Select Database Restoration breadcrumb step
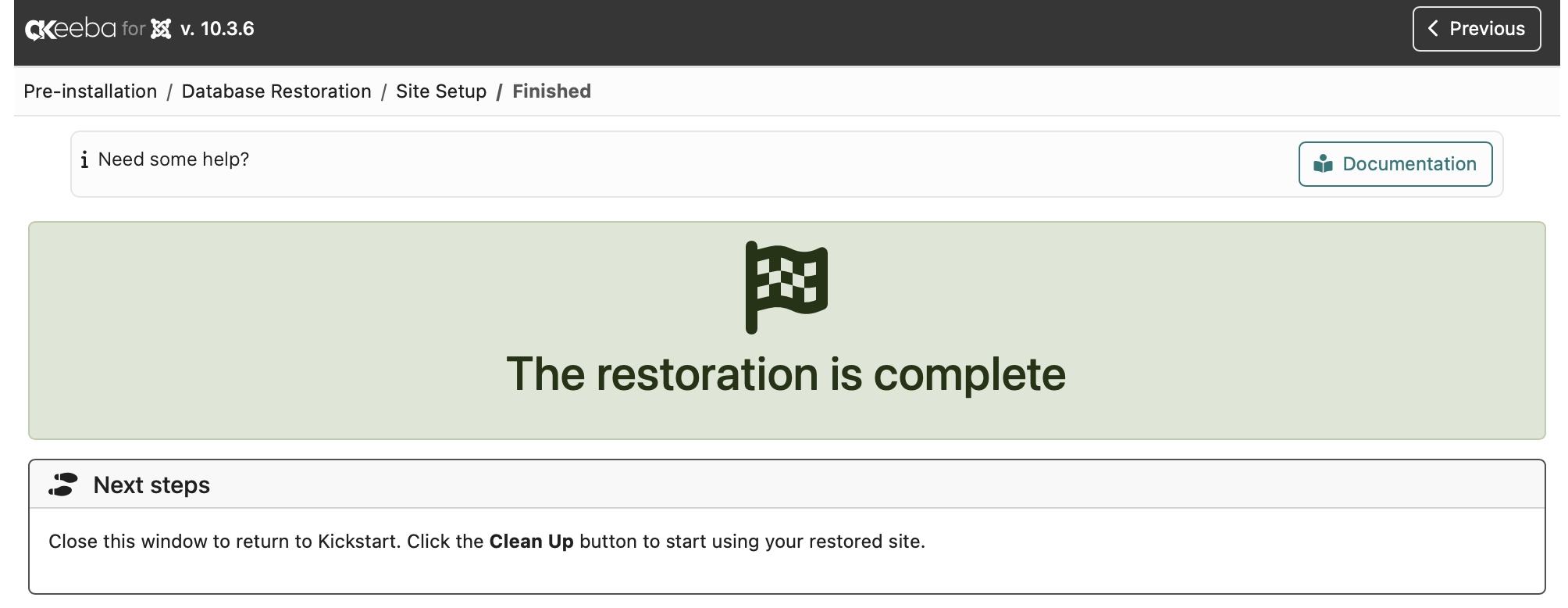 tap(276, 91)
